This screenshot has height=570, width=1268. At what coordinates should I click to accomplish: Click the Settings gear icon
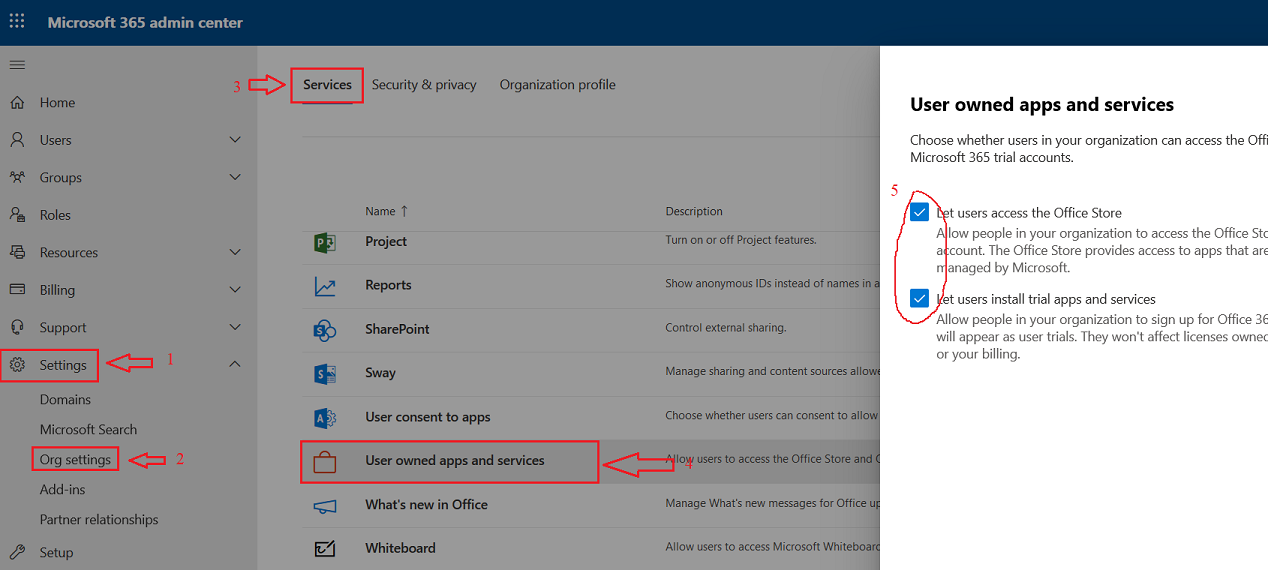(17, 365)
